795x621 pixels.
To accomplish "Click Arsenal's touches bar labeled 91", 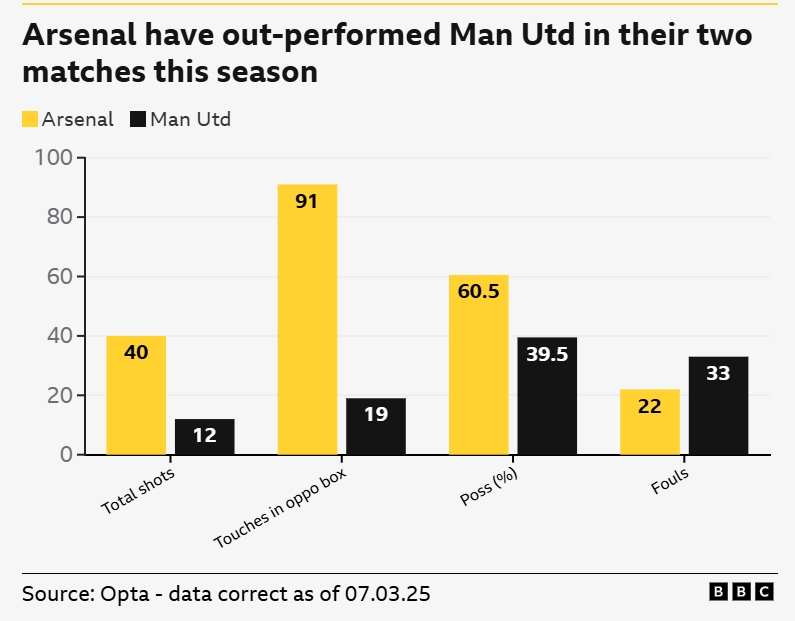I will [x=307, y=320].
